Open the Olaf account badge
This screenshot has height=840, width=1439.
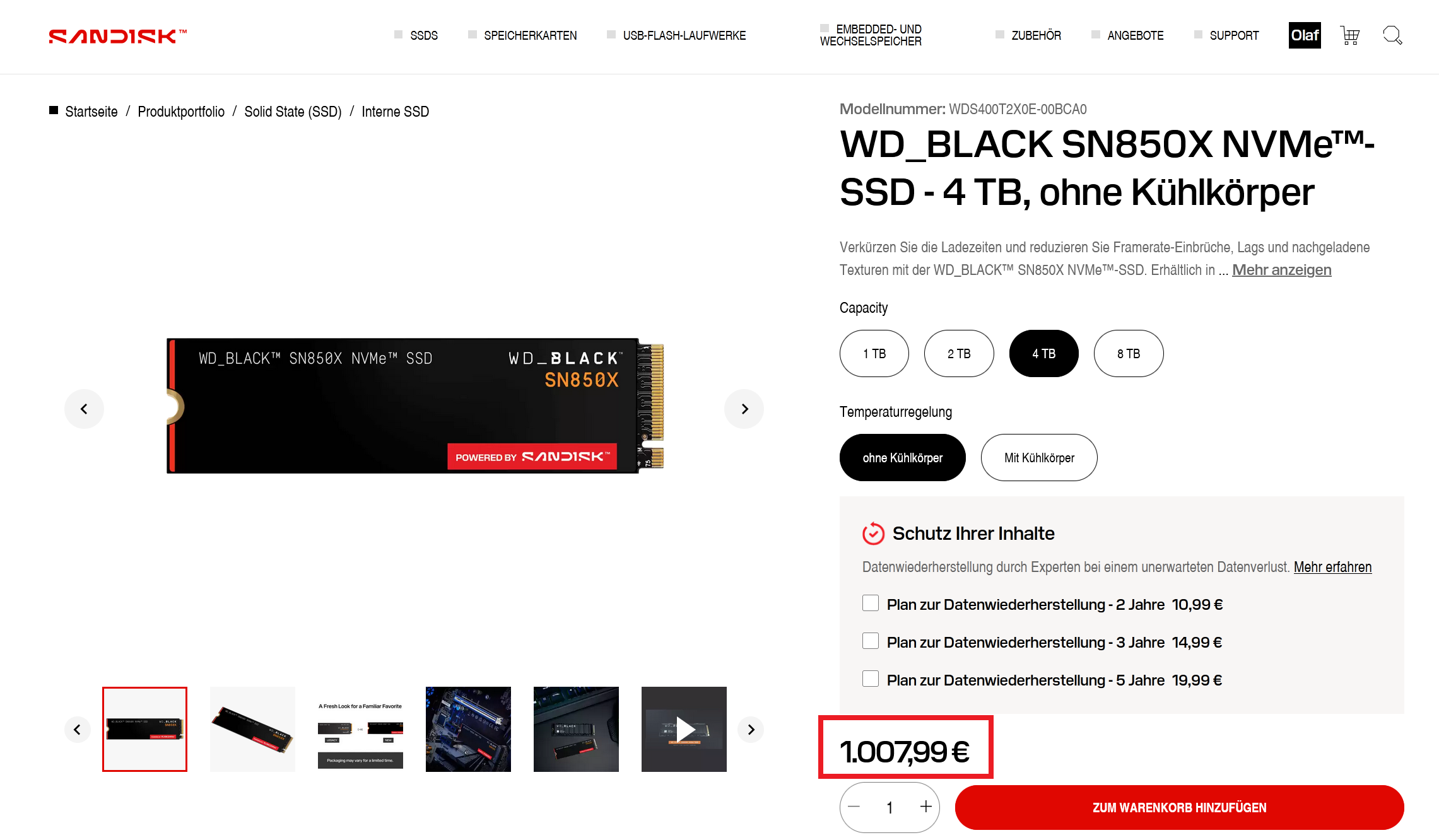pos(1305,35)
